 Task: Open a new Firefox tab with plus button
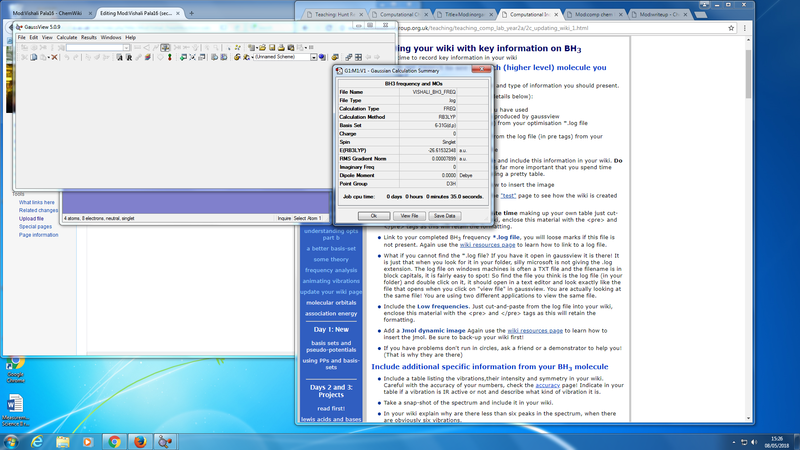pyautogui.click(x=191, y=13)
